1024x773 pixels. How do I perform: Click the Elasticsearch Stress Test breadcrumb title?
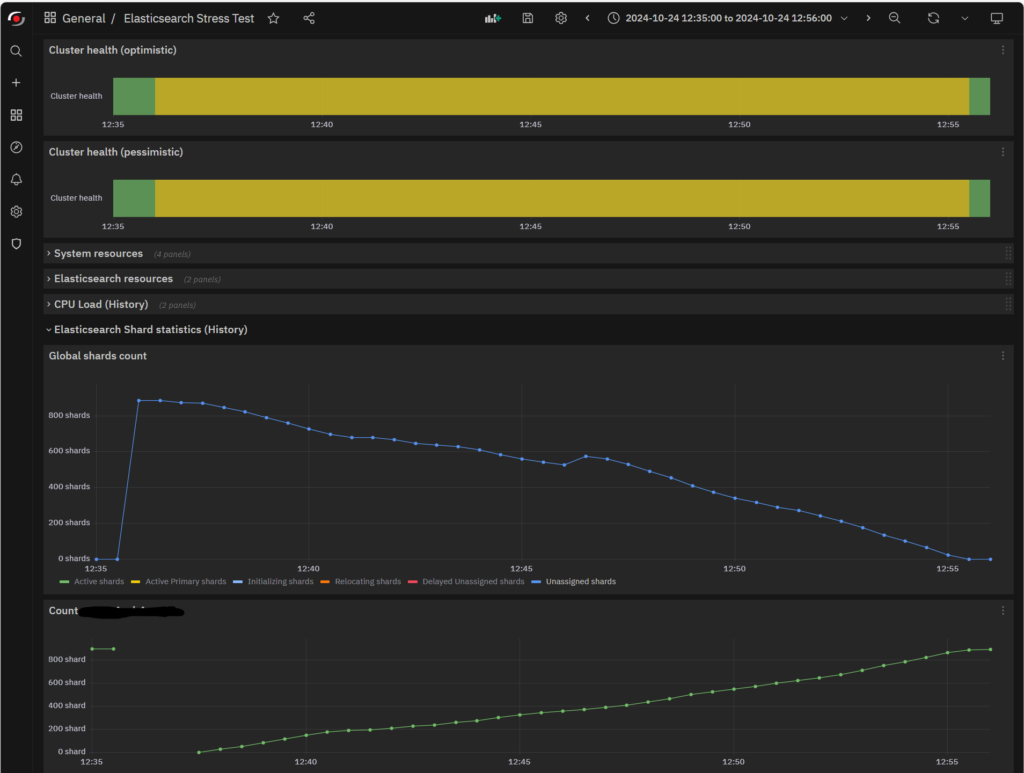(x=189, y=18)
